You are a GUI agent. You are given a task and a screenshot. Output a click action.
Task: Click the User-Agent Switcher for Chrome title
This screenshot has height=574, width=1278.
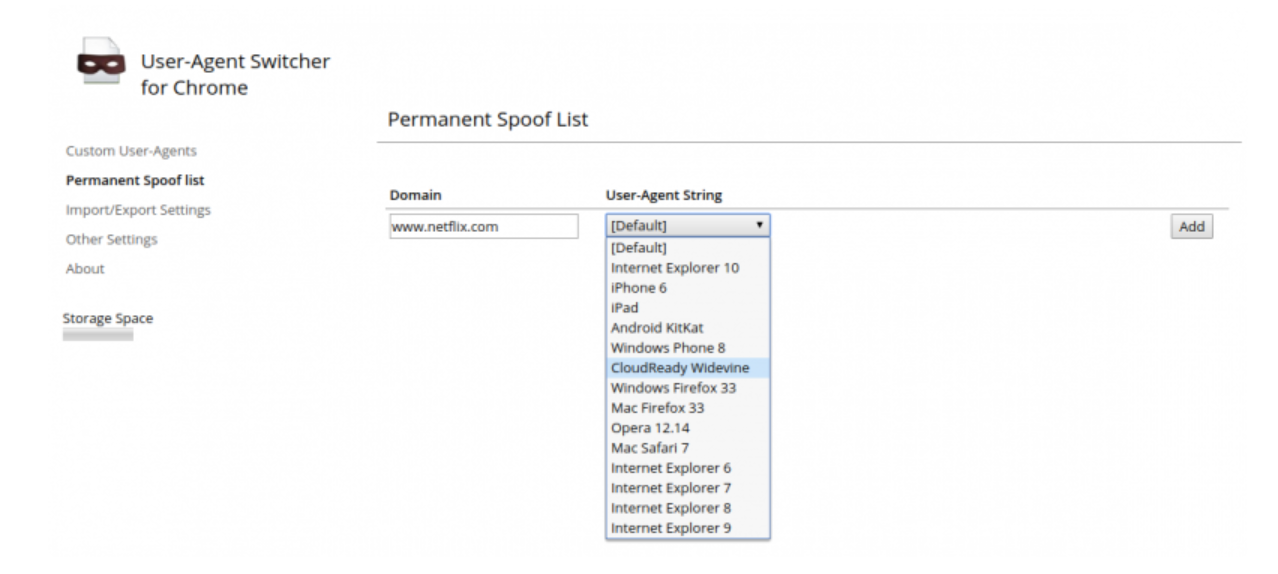[x=236, y=75]
